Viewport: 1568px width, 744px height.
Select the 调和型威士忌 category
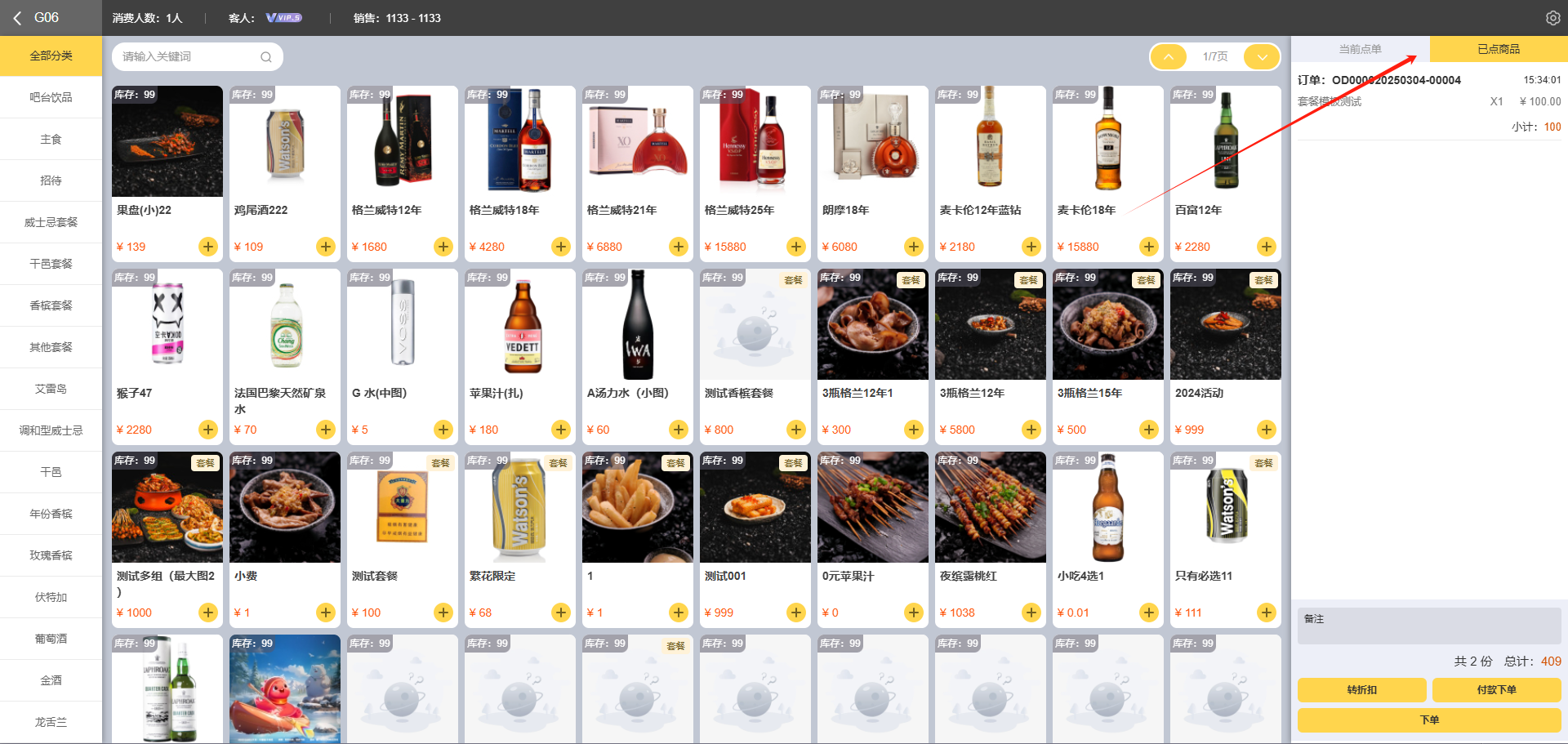[51, 431]
